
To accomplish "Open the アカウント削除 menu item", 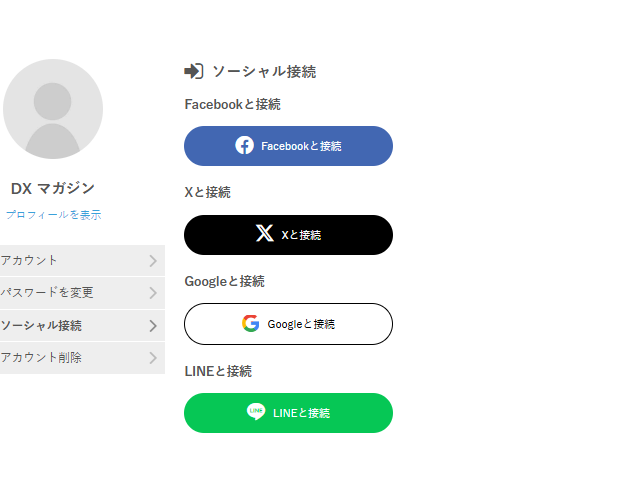I will click(x=42, y=358).
